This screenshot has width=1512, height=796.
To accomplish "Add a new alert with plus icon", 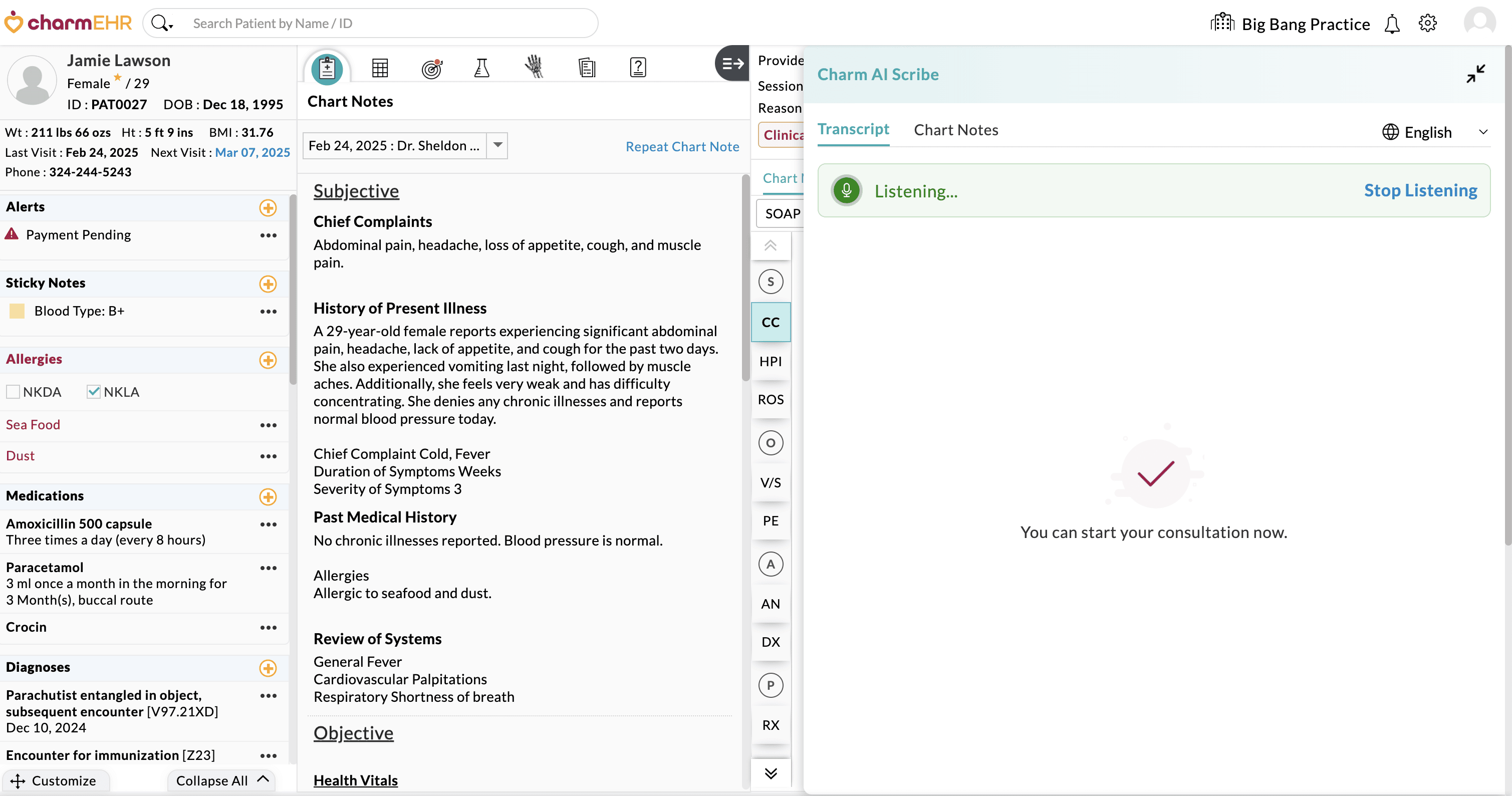I will click(268, 208).
